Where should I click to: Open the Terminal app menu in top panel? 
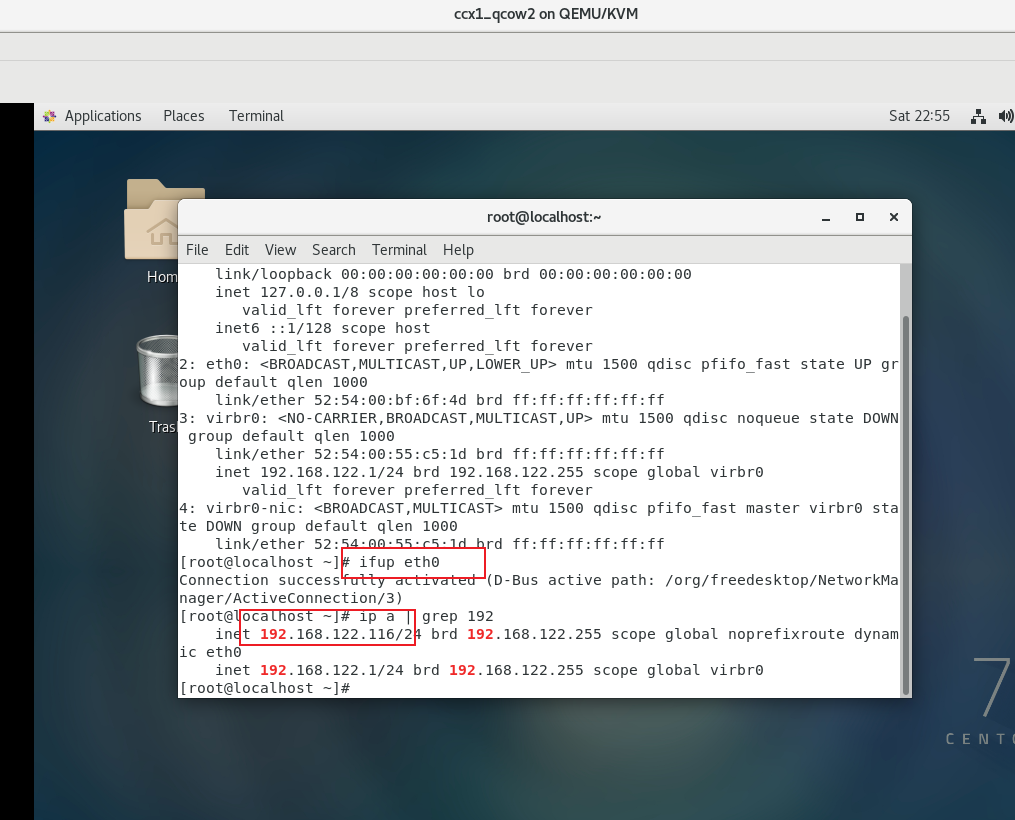pyautogui.click(x=256, y=116)
